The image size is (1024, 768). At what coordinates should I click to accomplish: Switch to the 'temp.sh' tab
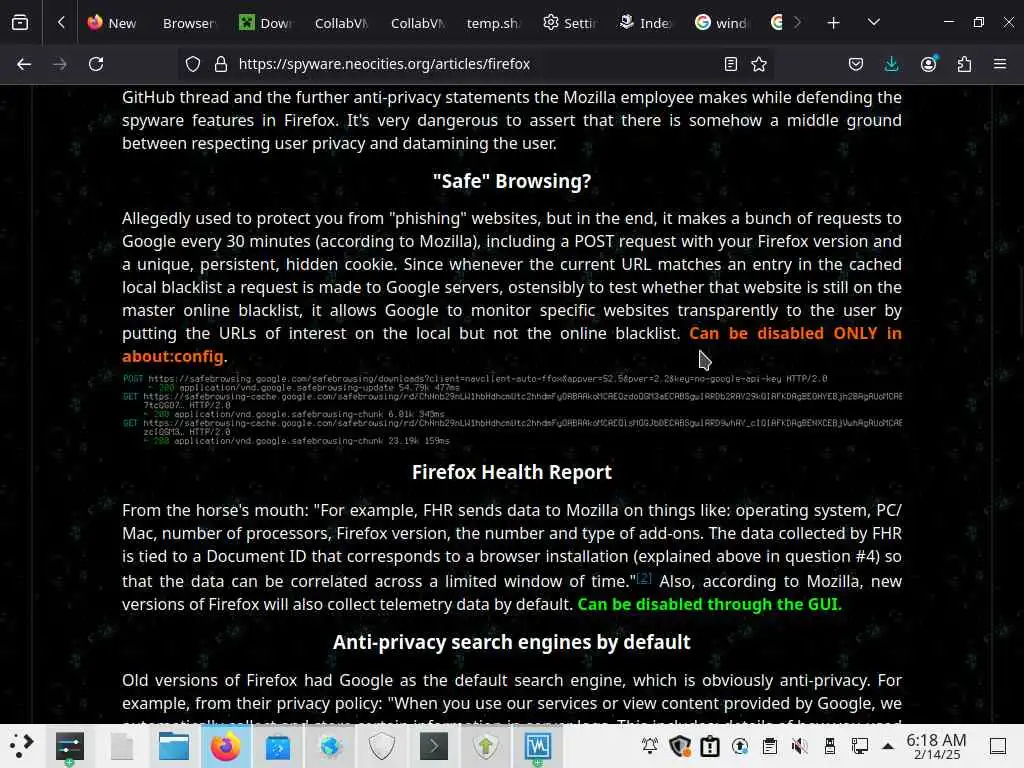click(x=492, y=23)
